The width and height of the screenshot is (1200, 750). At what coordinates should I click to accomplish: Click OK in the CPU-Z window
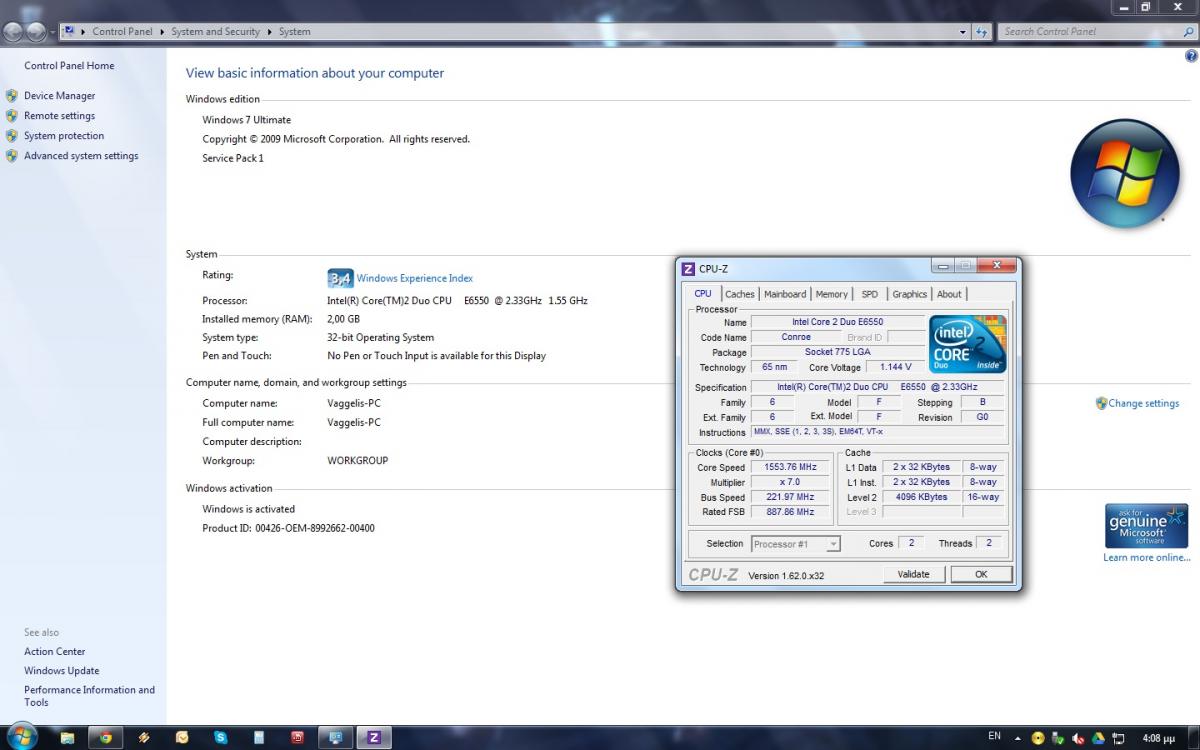(x=981, y=574)
